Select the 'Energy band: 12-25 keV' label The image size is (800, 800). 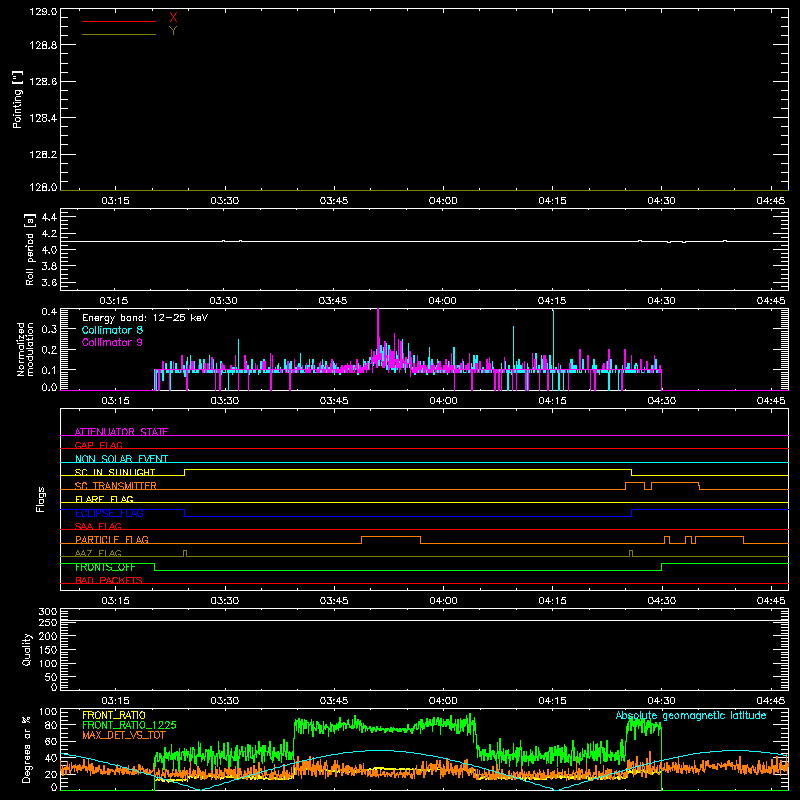(145, 318)
